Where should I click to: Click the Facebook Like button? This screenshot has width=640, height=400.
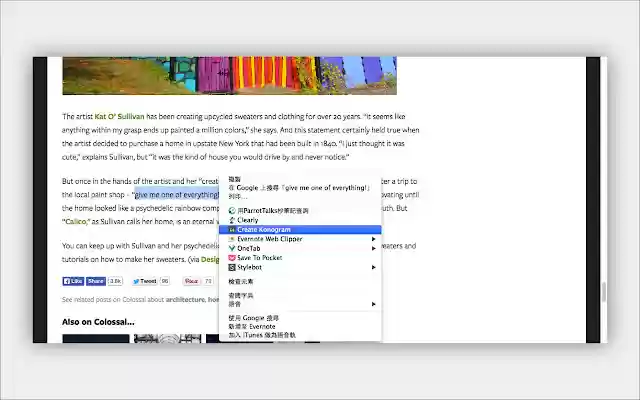coord(73,281)
